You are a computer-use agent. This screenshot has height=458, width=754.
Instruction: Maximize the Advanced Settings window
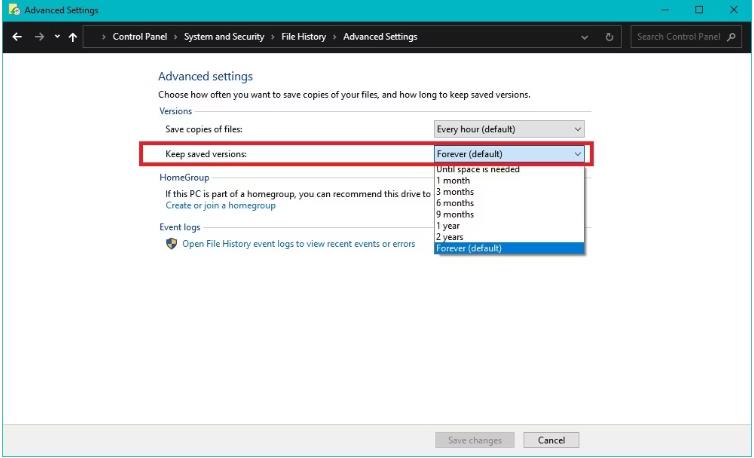point(699,10)
